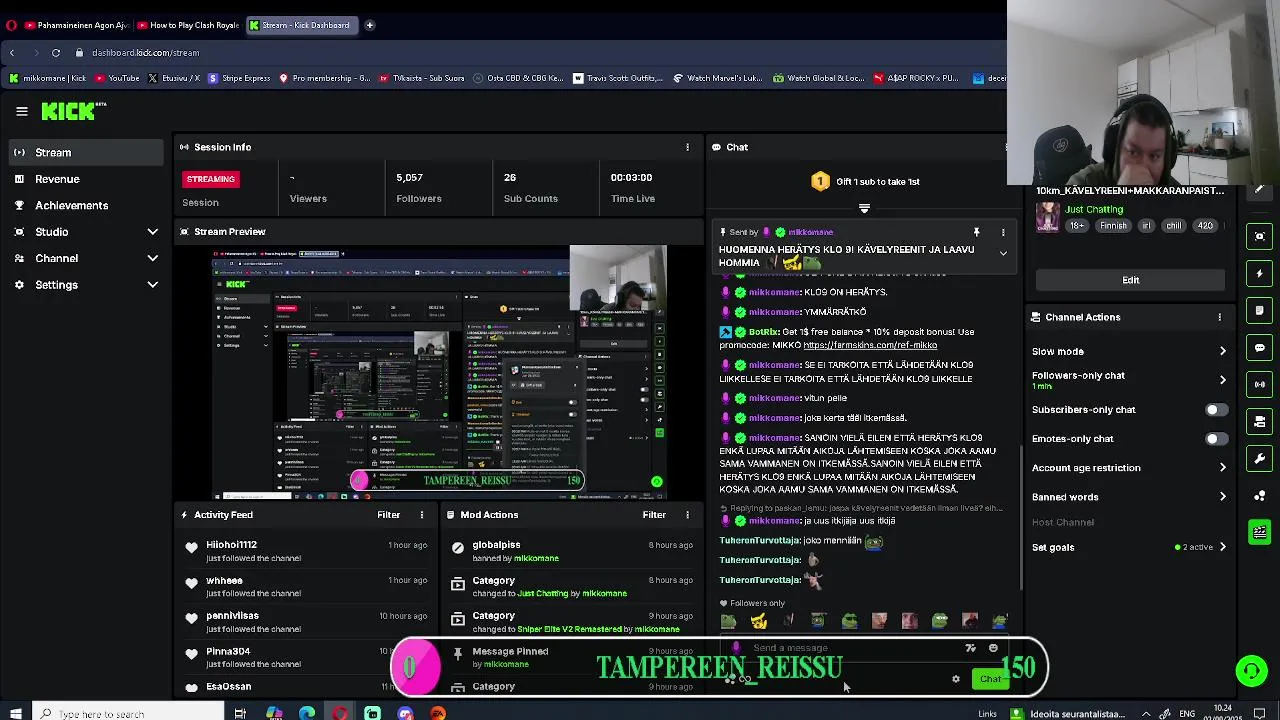Reload the page with browser refresh icon
The height and width of the screenshot is (720, 1280).
[56, 52]
